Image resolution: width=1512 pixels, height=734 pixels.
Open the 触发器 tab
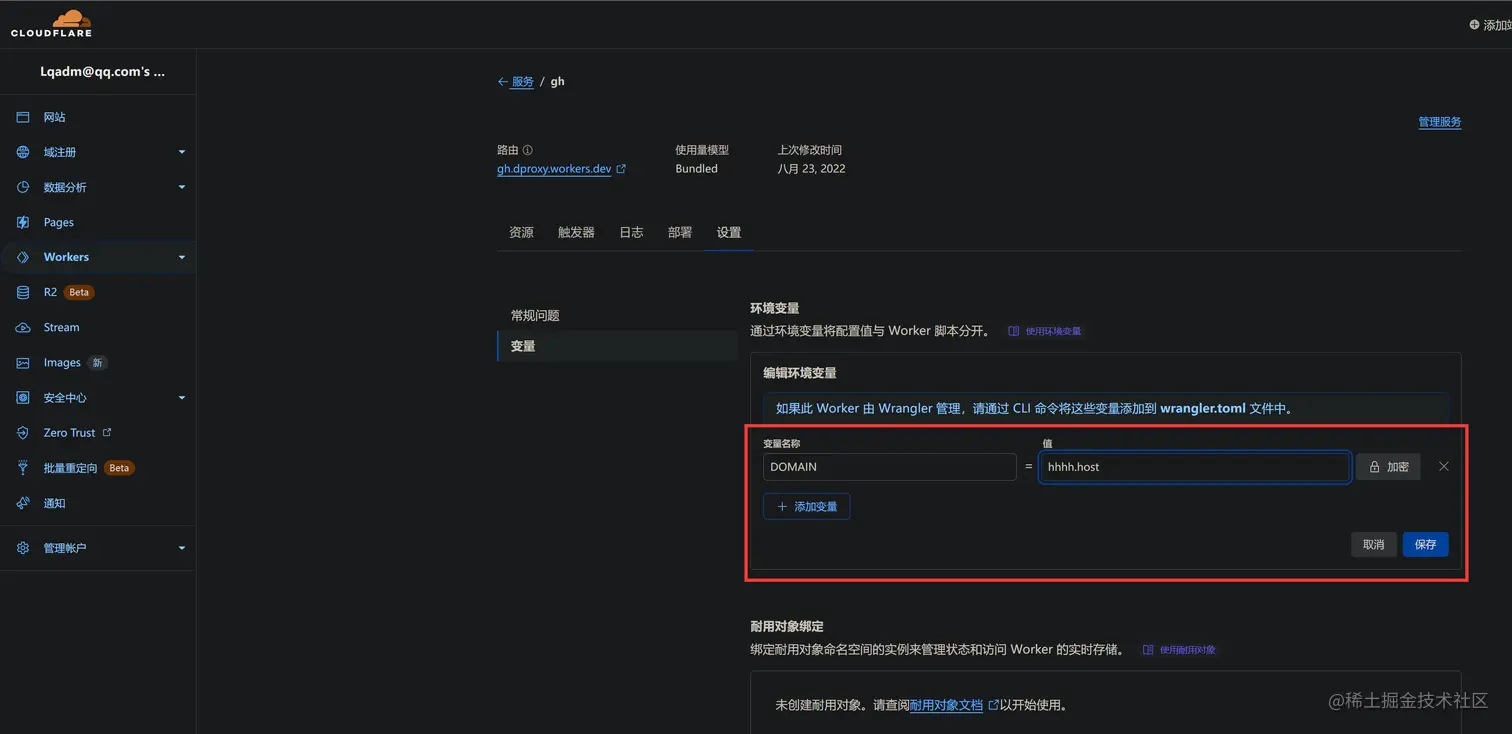click(576, 232)
